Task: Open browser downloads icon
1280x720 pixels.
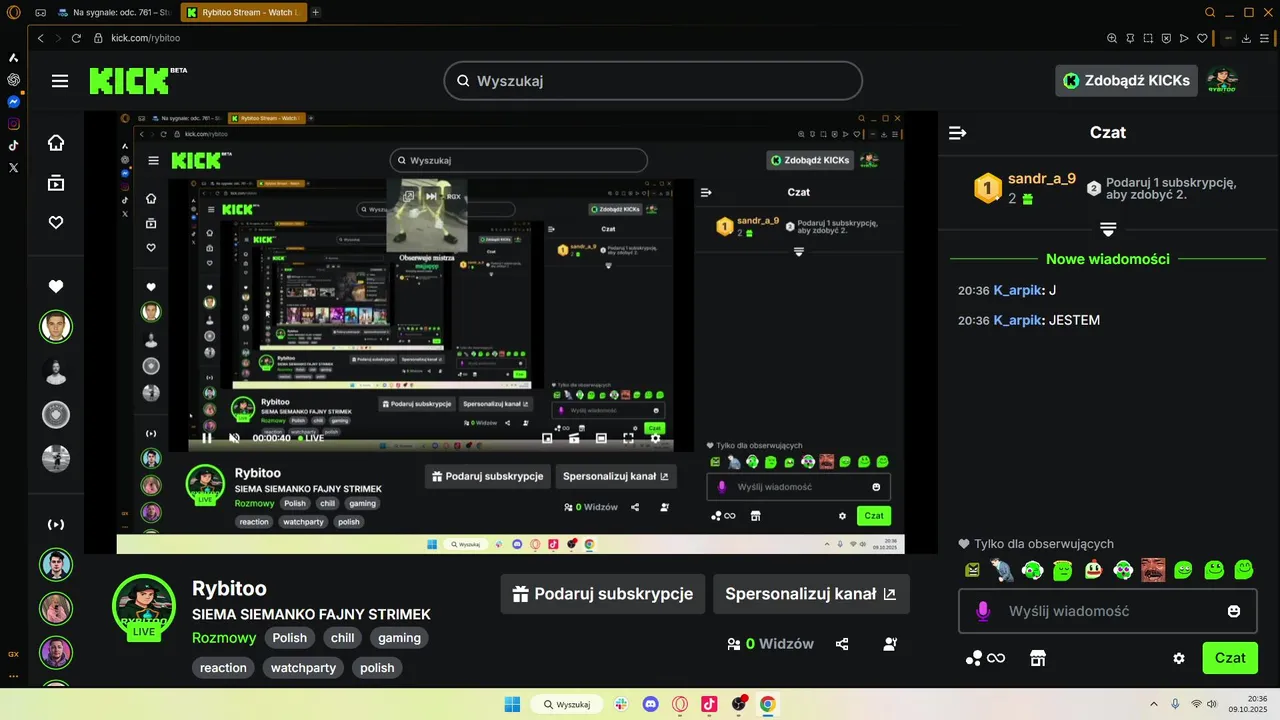Action: pyautogui.click(x=1246, y=38)
